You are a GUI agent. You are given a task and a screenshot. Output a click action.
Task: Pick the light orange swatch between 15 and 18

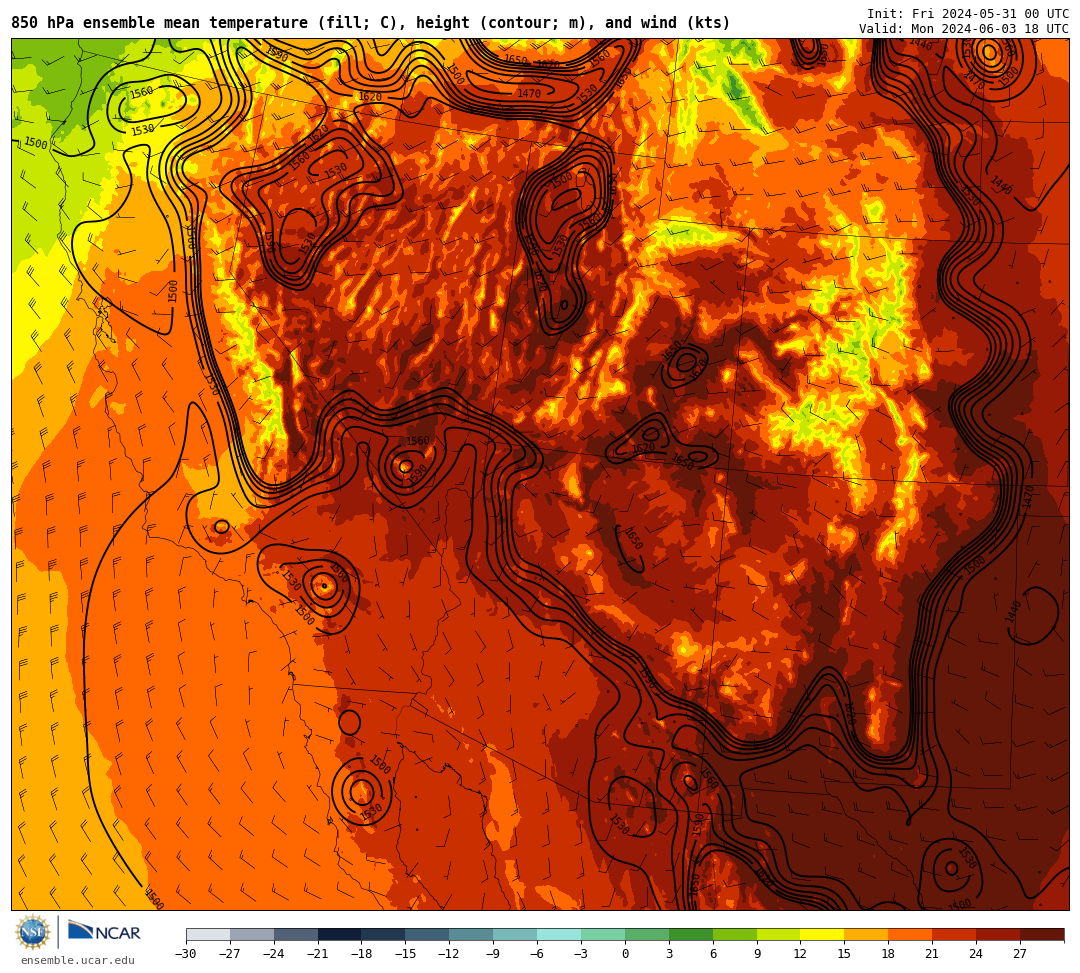866,934
